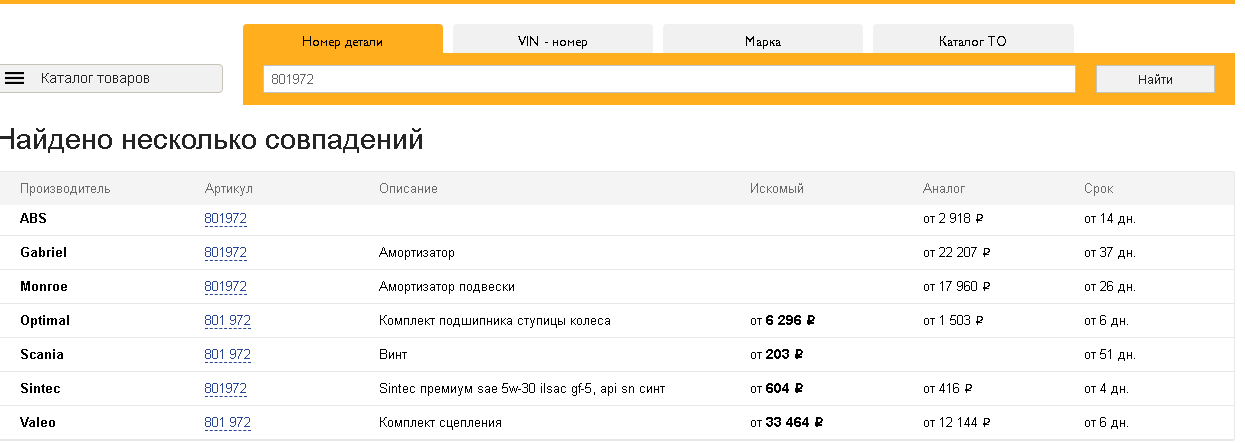
Task: Select the Valeo manufacturer name
Action: pos(38,422)
